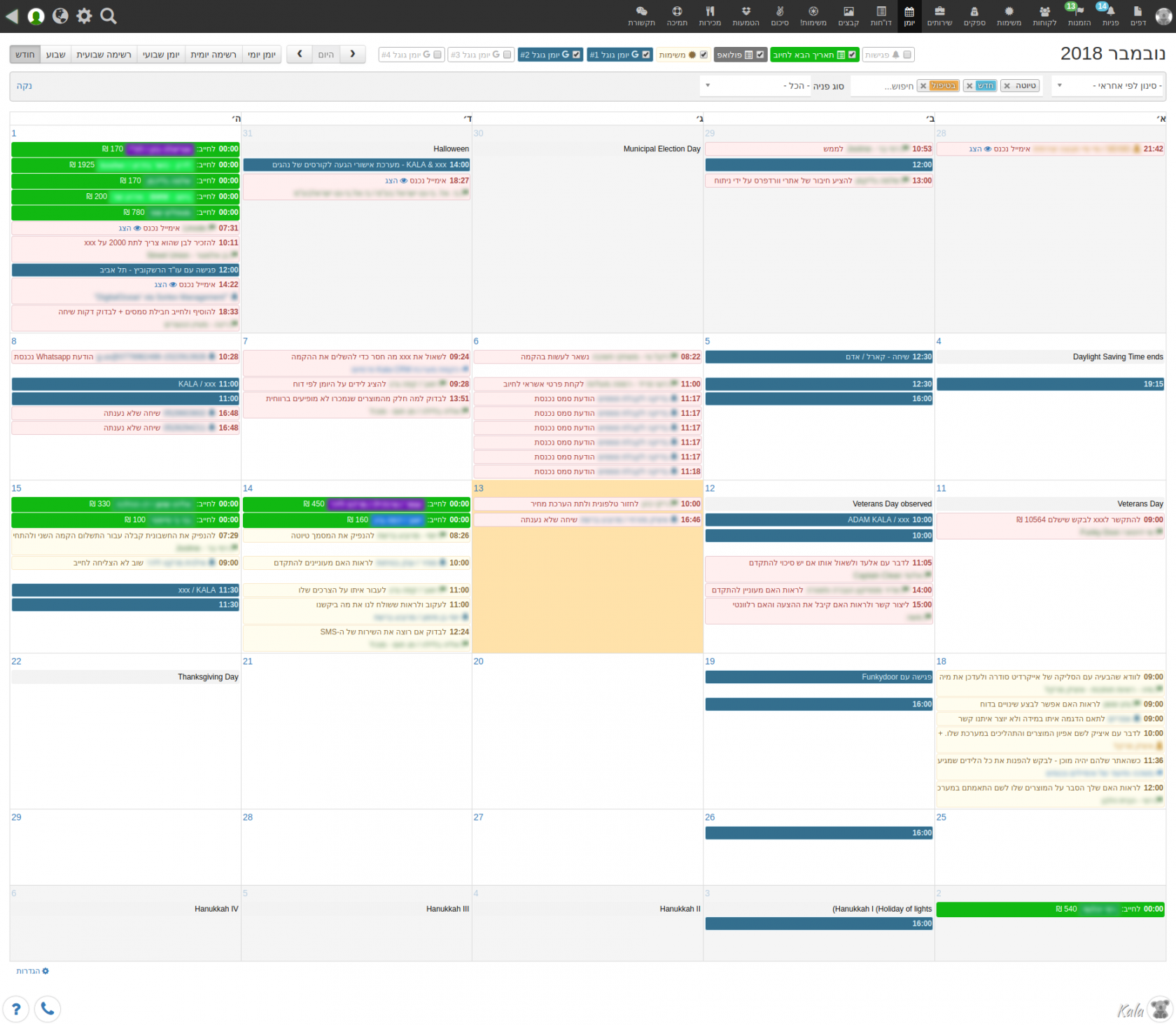Click the נקה (clear) link
The width and height of the screenshot is (1176, 1025).
click(x=24, y=86)
